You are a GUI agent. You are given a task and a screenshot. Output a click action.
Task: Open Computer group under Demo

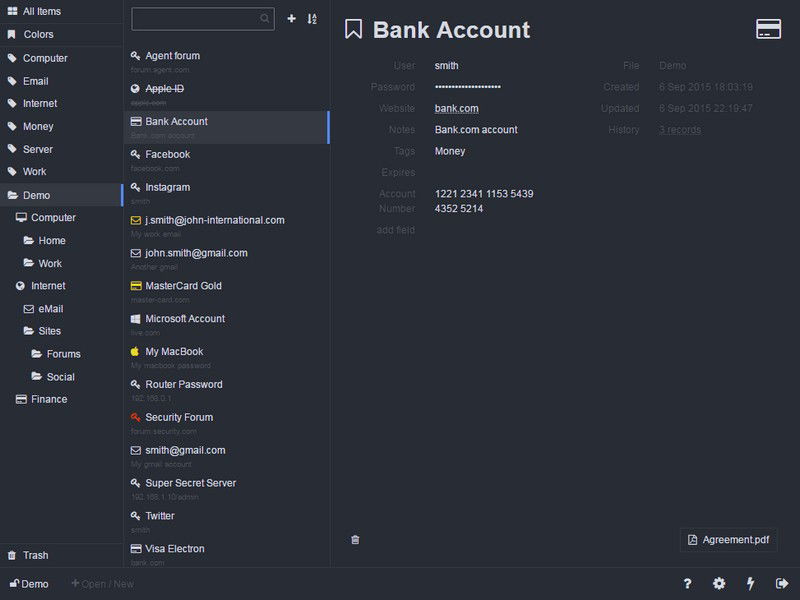(61, 218)
